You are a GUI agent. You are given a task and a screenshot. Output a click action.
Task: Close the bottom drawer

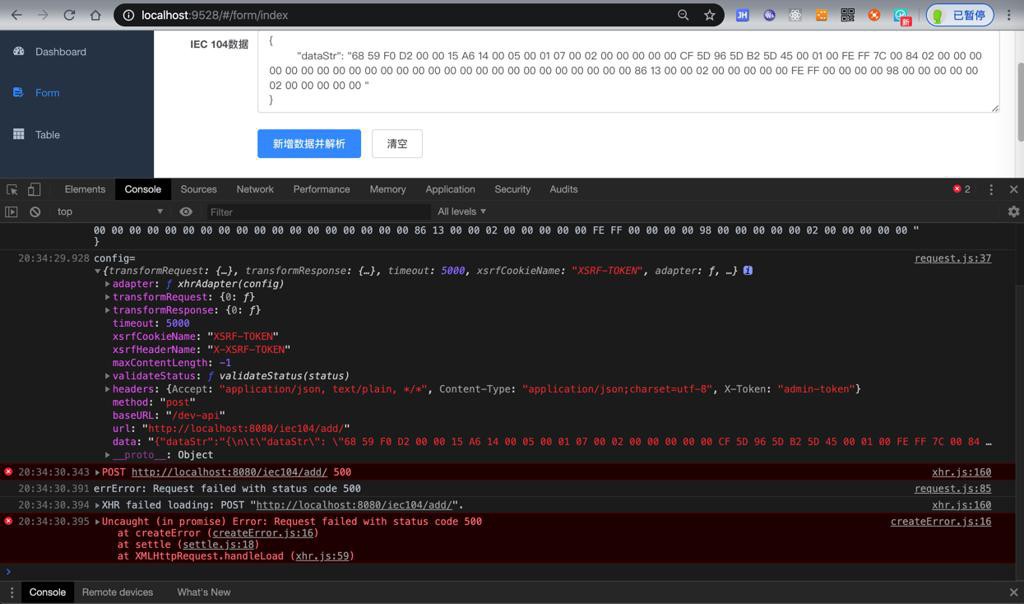coord(1014,592)
